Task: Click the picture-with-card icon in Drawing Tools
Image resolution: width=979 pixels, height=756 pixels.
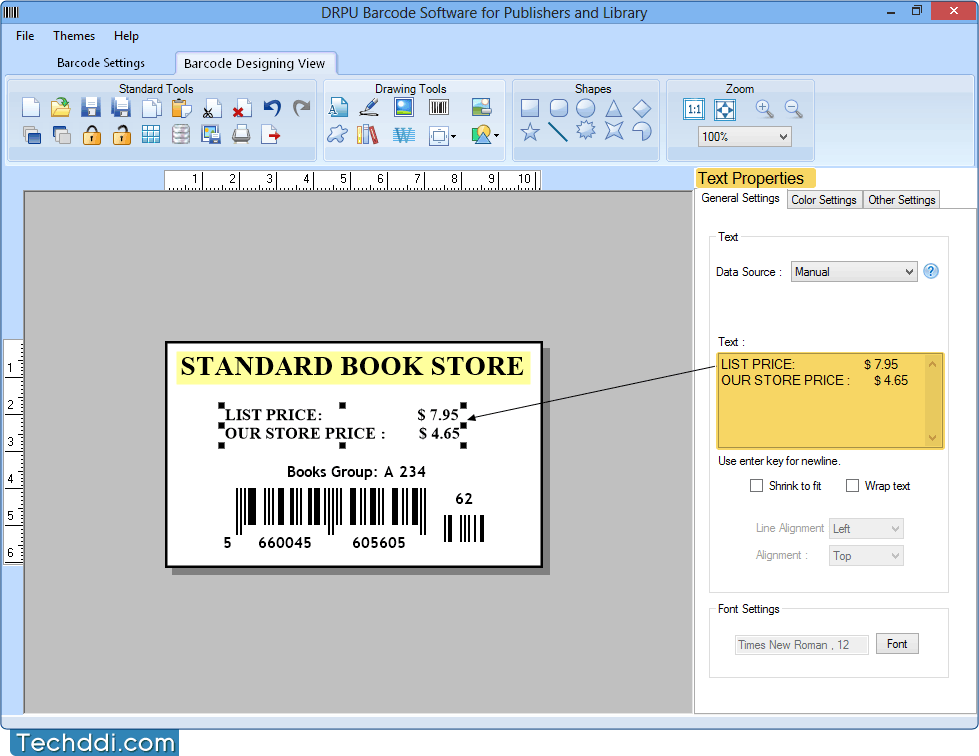Action: (481, 107)
